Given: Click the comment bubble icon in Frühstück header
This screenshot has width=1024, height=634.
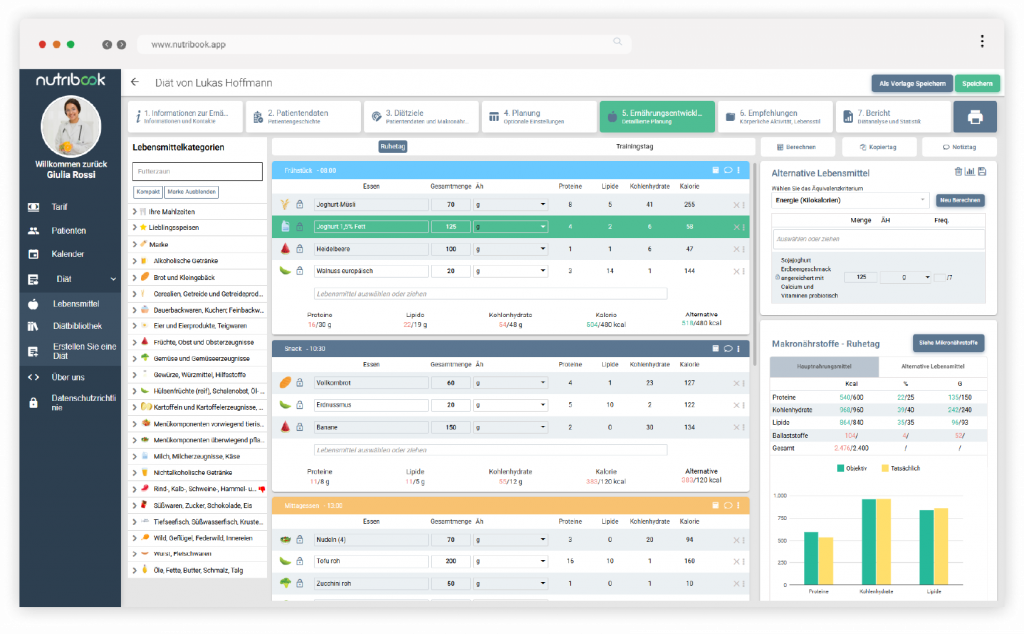Looking at the screenshot, I should click(727, 170).
